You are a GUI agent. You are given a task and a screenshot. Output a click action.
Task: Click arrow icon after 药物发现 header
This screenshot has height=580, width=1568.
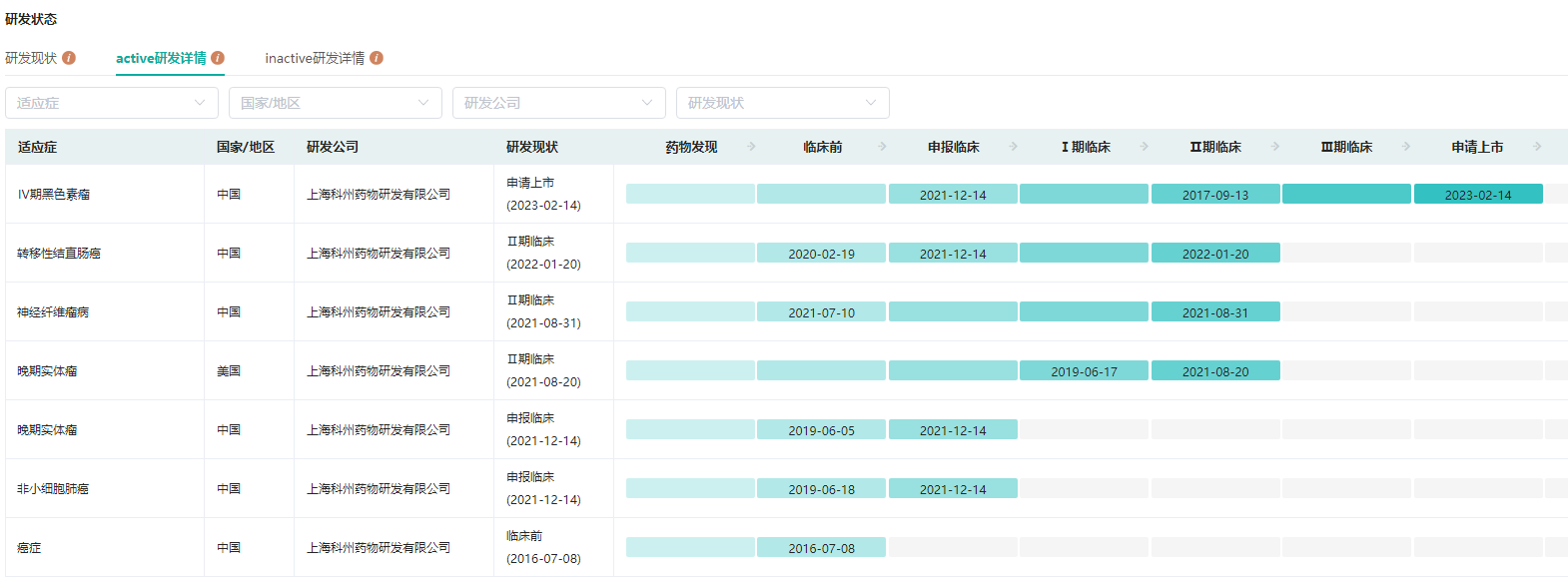[751, 147]
